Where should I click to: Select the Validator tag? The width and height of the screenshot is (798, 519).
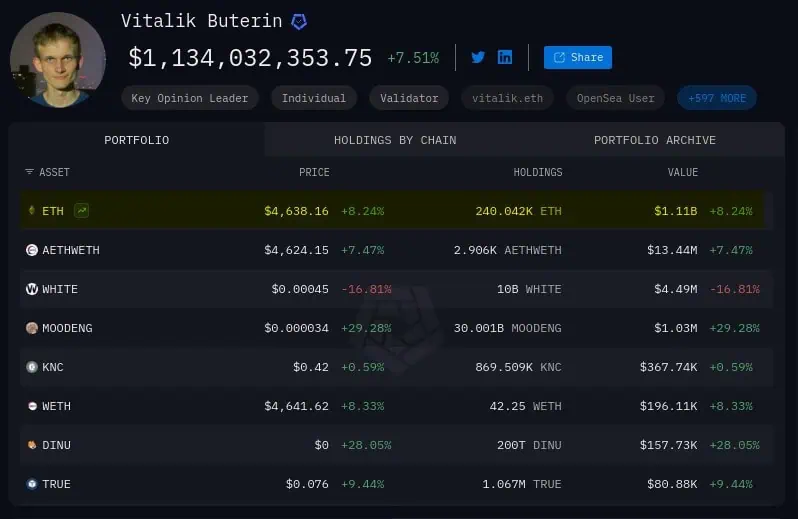(409, 98)
